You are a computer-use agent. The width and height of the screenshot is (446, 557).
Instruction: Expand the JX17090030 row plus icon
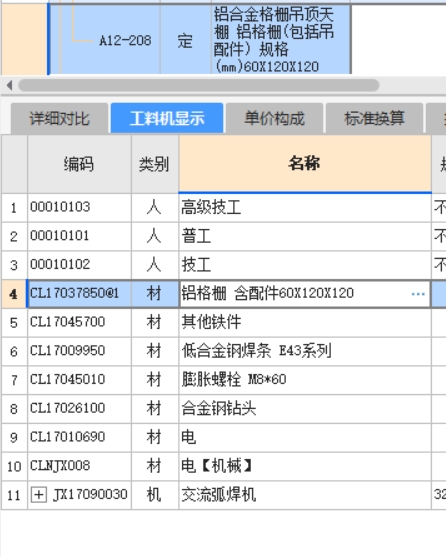point(39,494)
